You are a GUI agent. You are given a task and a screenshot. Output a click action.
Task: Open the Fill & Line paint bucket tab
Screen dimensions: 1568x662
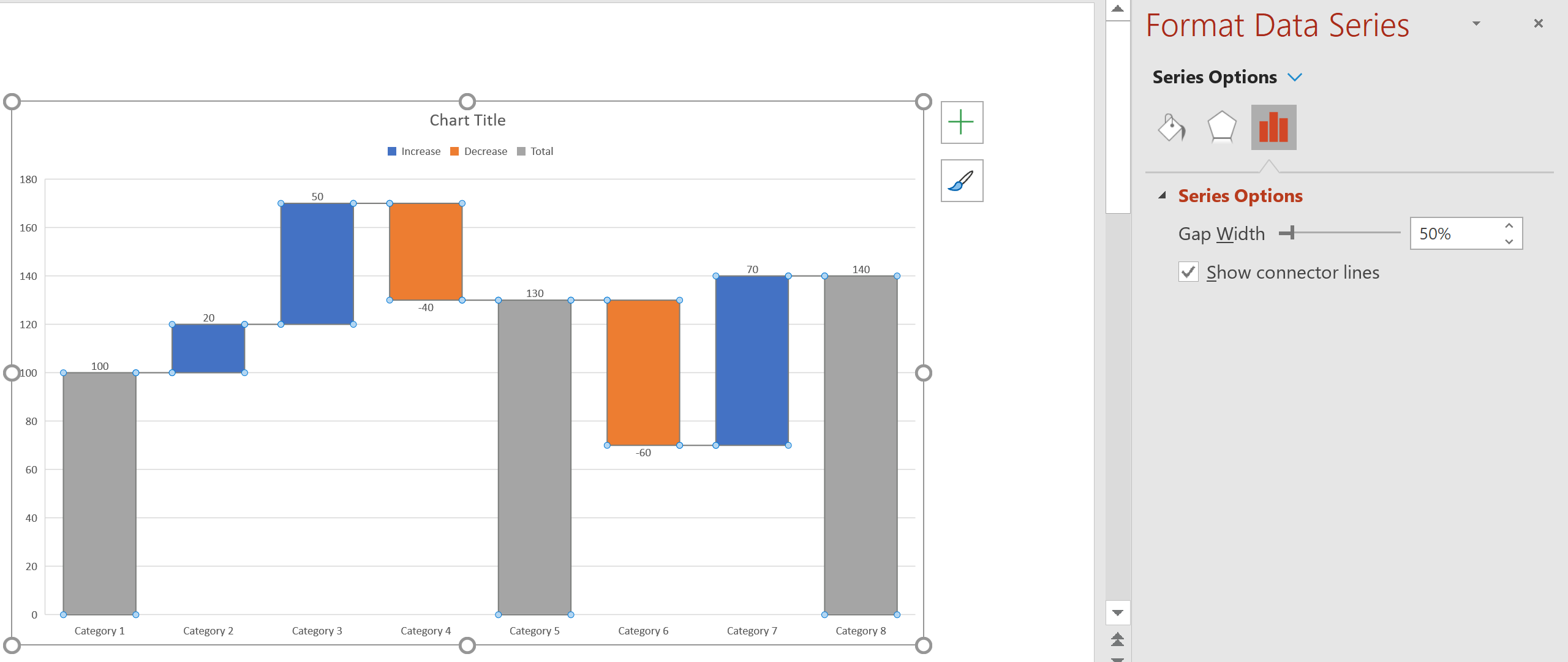pos(1171,127)
